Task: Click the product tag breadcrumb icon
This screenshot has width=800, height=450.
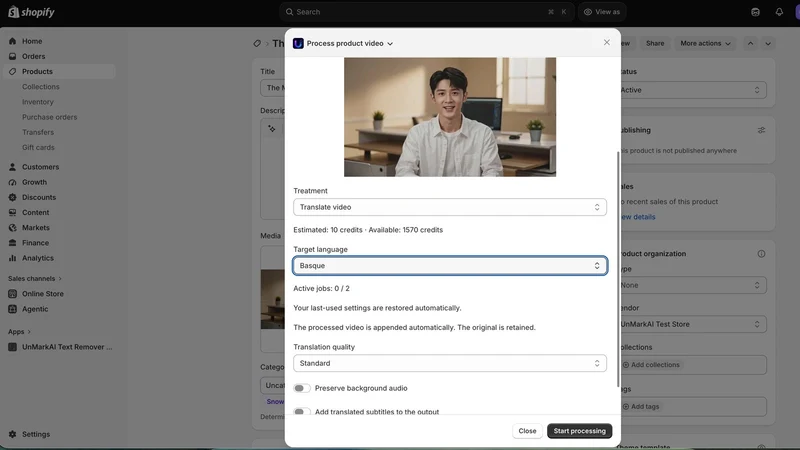Action: (x=257, y=43)
